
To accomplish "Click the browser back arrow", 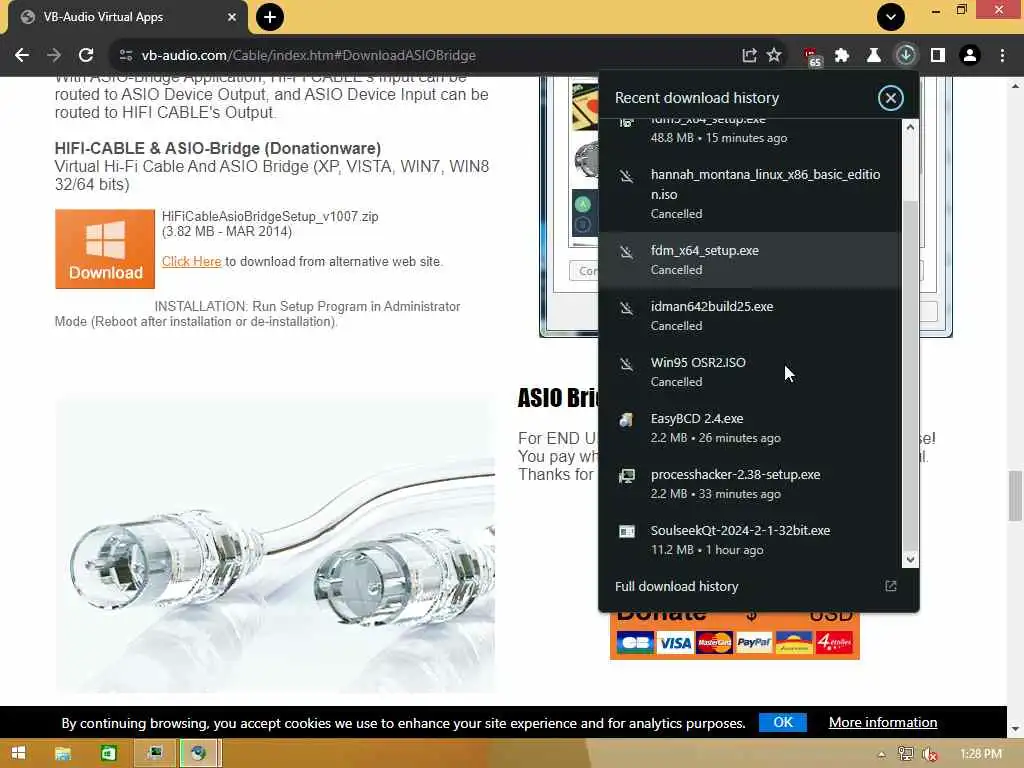I will click(22, 56).
